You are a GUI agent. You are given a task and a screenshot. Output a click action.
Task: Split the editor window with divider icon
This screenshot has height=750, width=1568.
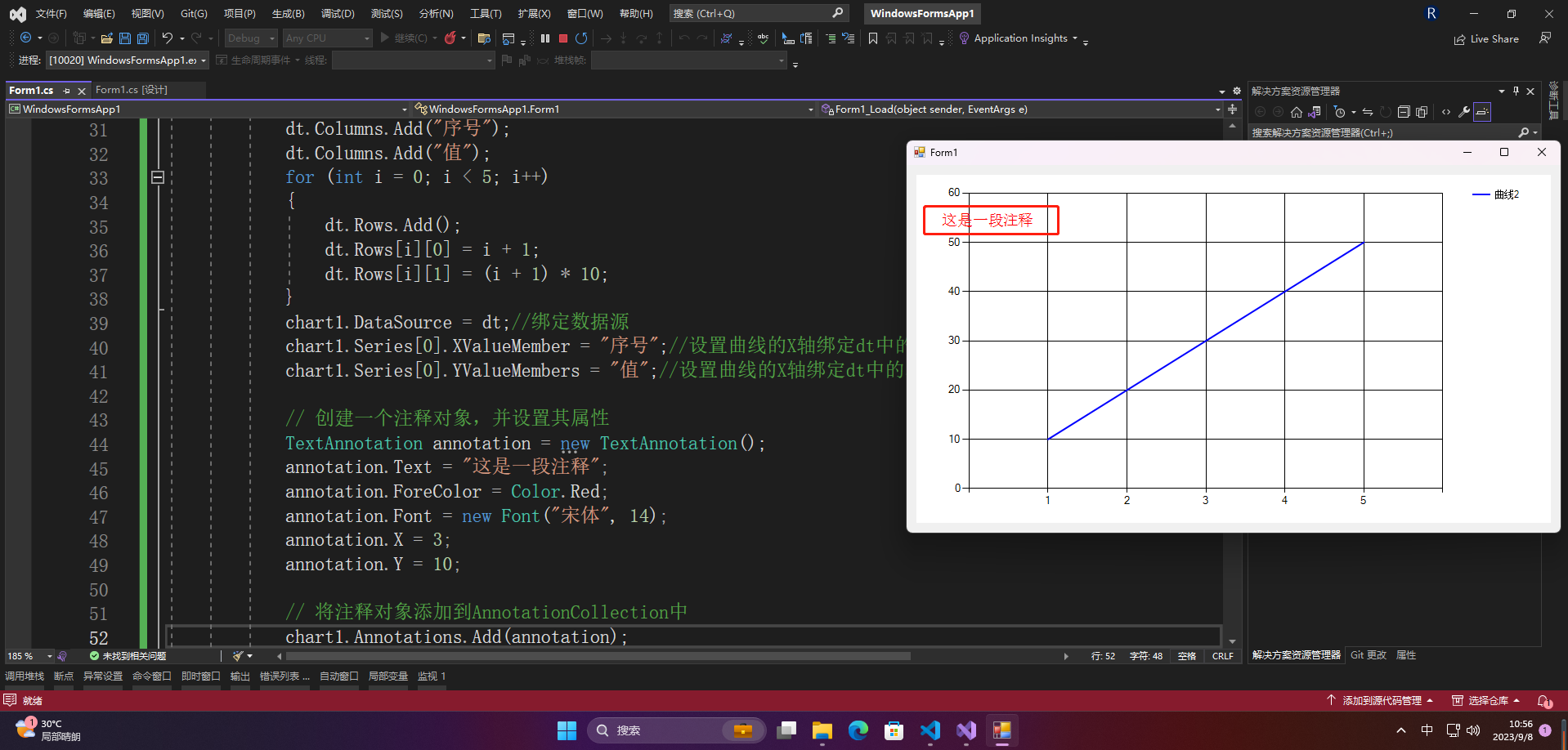coord(1233,109)
